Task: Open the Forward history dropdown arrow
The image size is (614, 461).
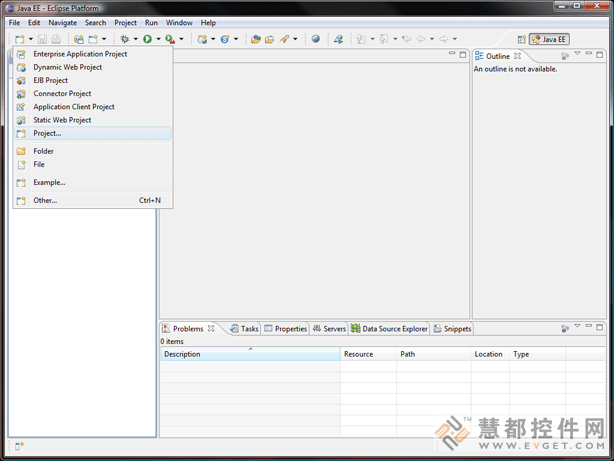Action: (455, 39)
